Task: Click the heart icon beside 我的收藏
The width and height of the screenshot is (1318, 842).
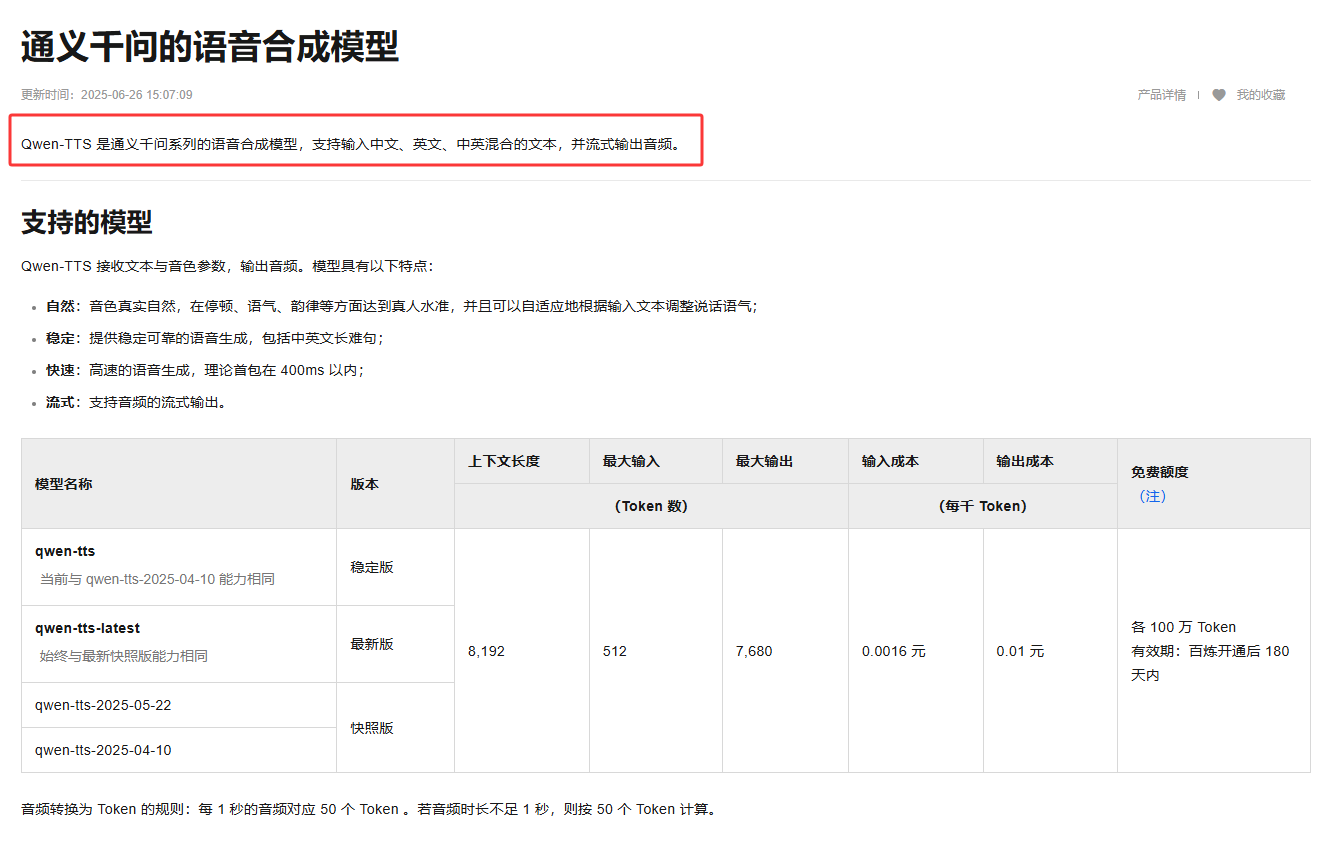Action: 1218,95
